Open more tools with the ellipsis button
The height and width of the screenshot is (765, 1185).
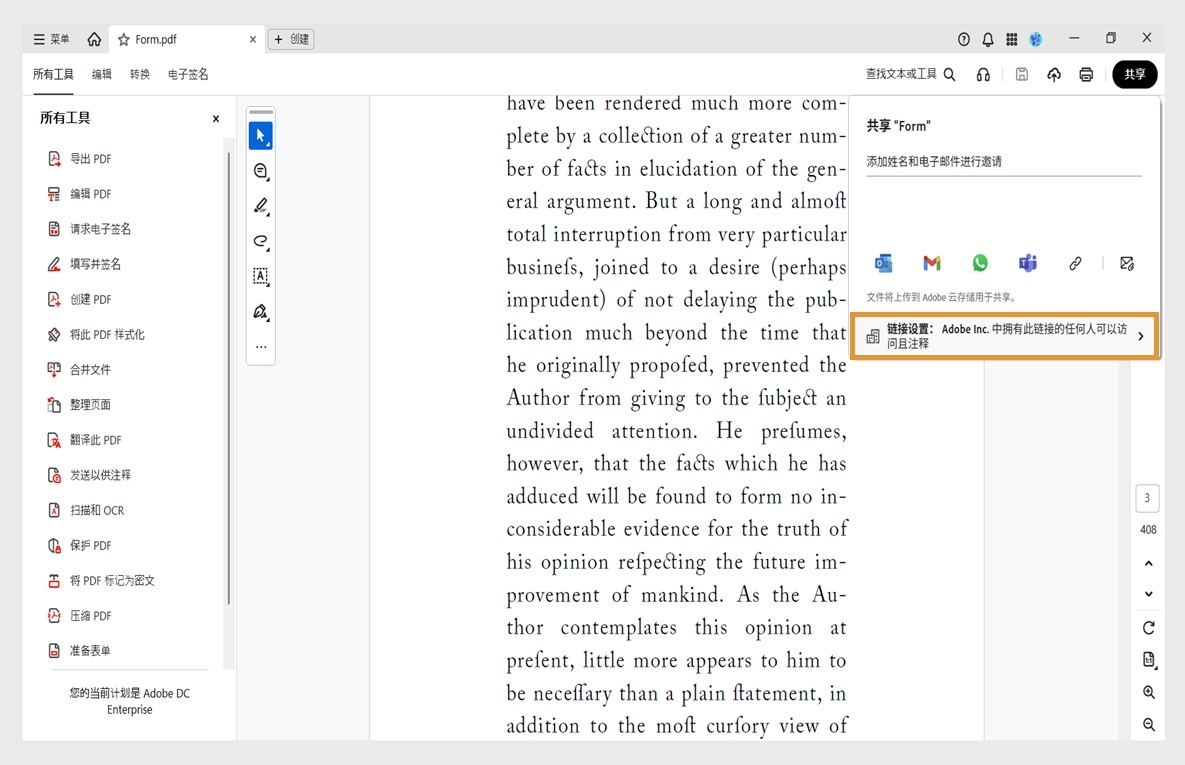click(260, 346)
